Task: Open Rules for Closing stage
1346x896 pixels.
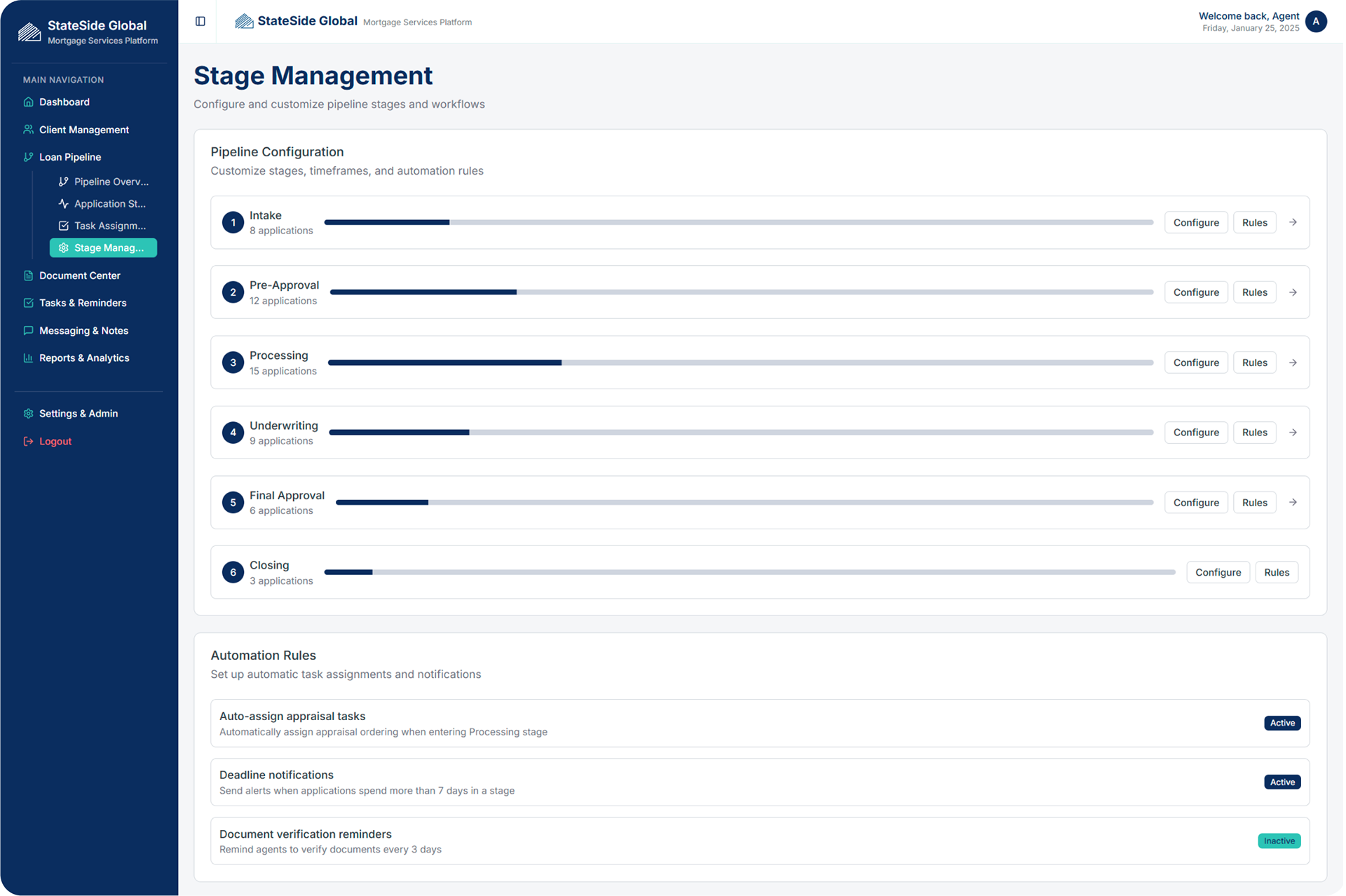Action: pos(1276,572)
